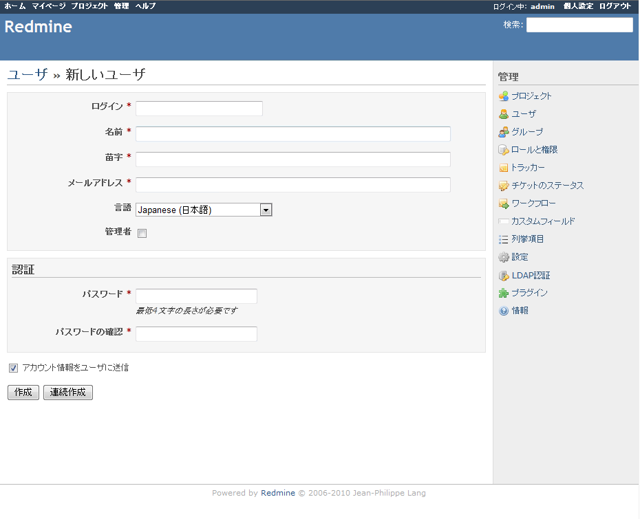
Task: Open LDAP認証 sidebar link text
Action: coord(531,276)
